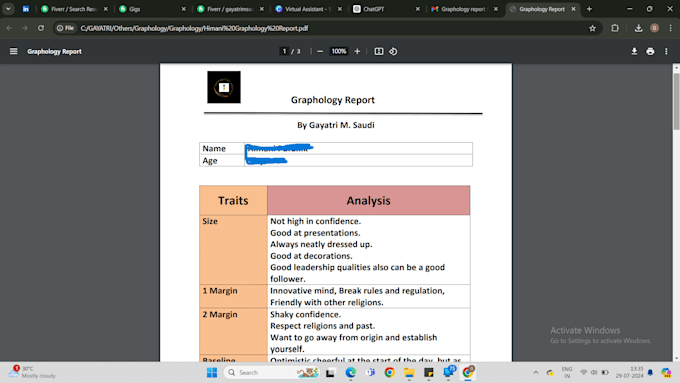Zoom out the PDF with minus icon

(320, 51)
